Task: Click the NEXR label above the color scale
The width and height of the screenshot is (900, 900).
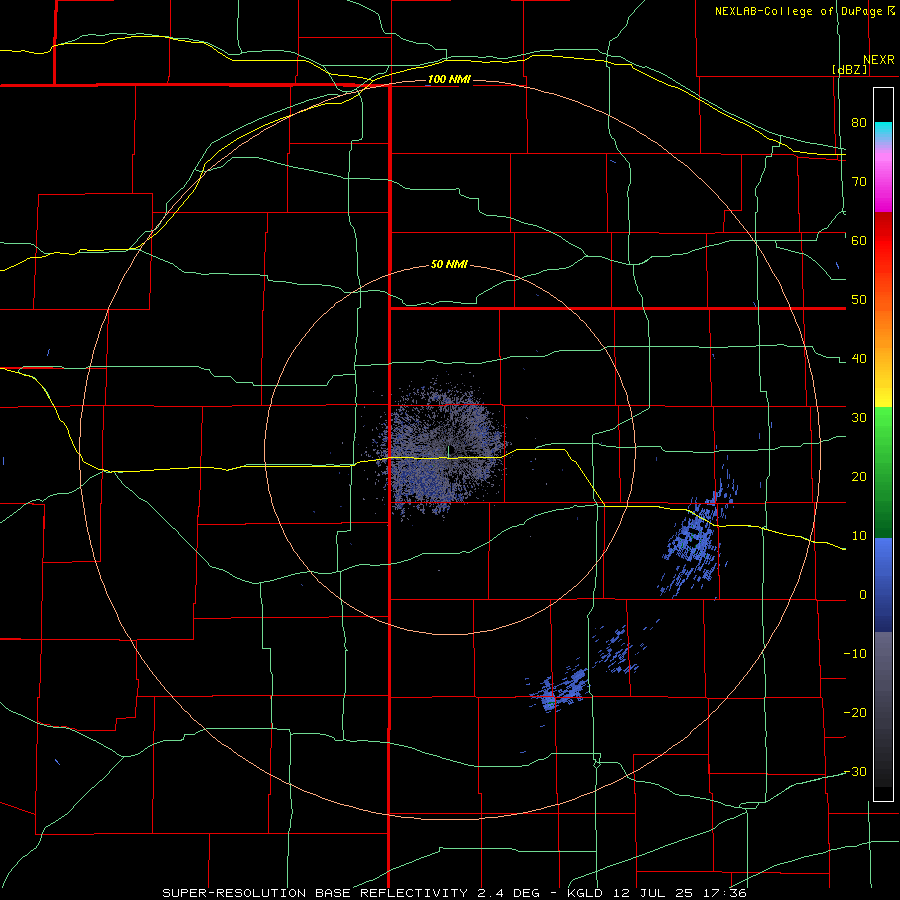Action: point(879,60)
